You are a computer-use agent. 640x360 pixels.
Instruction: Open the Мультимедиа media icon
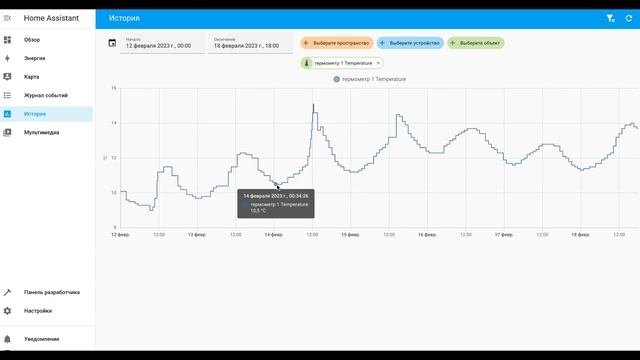coord(7,132)
